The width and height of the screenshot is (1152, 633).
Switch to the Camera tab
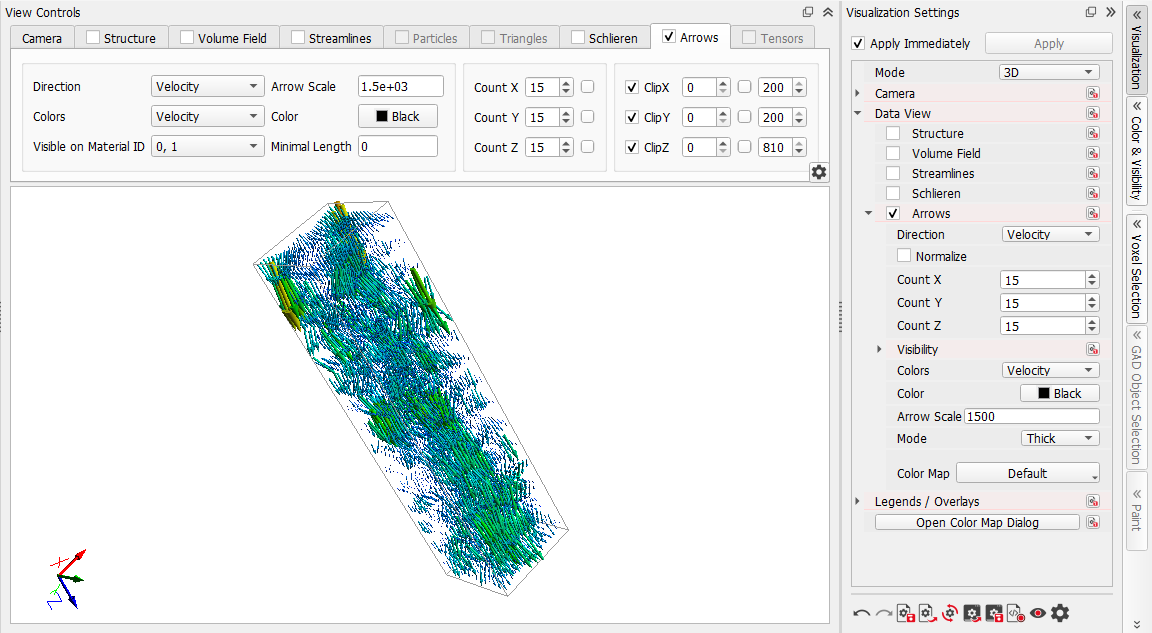tap(42, 38)
